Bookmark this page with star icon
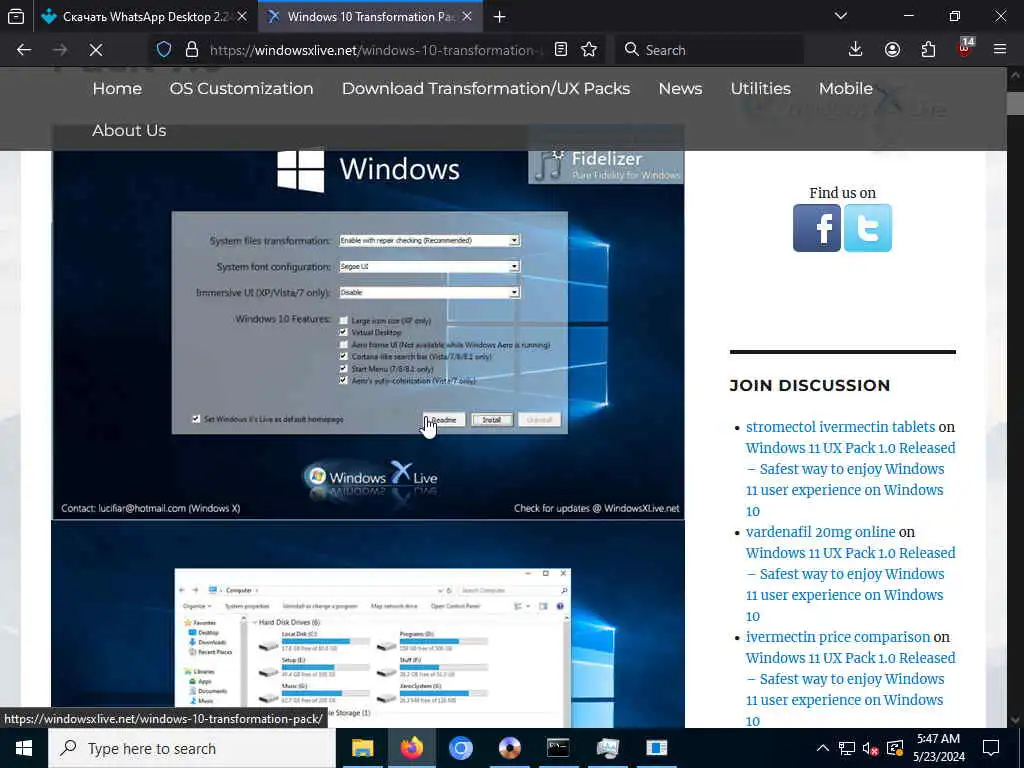Screen dimensions: 1024x768 coord(589,50)
